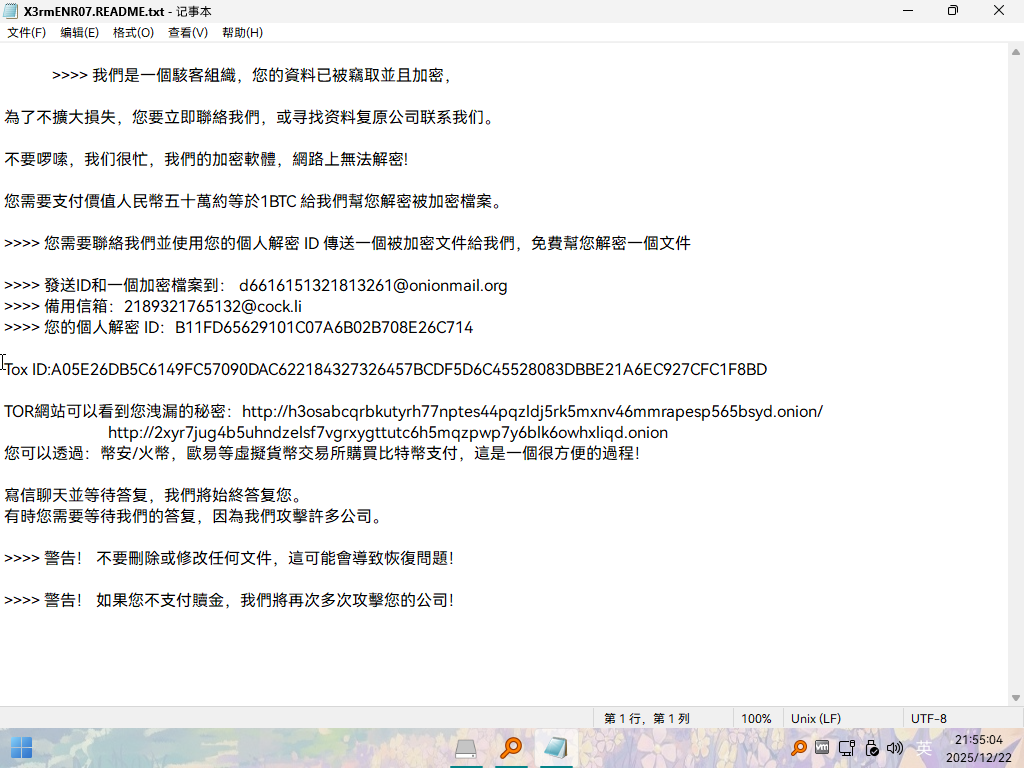Screen dimensions: 1024x768
Task: Select the Notepad taskbar icon
Action: click(x=555, y=748)
